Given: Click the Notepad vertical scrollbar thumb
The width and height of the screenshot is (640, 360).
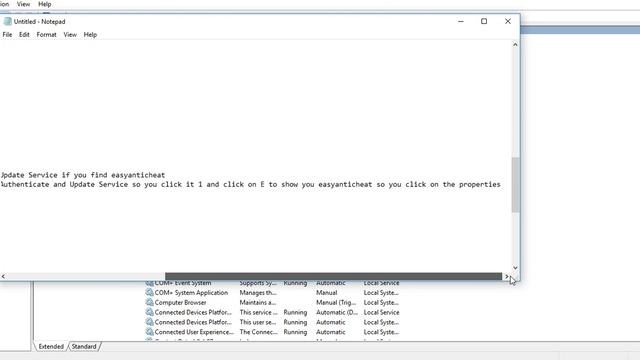Looking at the screenshot, I should point(515,185).
